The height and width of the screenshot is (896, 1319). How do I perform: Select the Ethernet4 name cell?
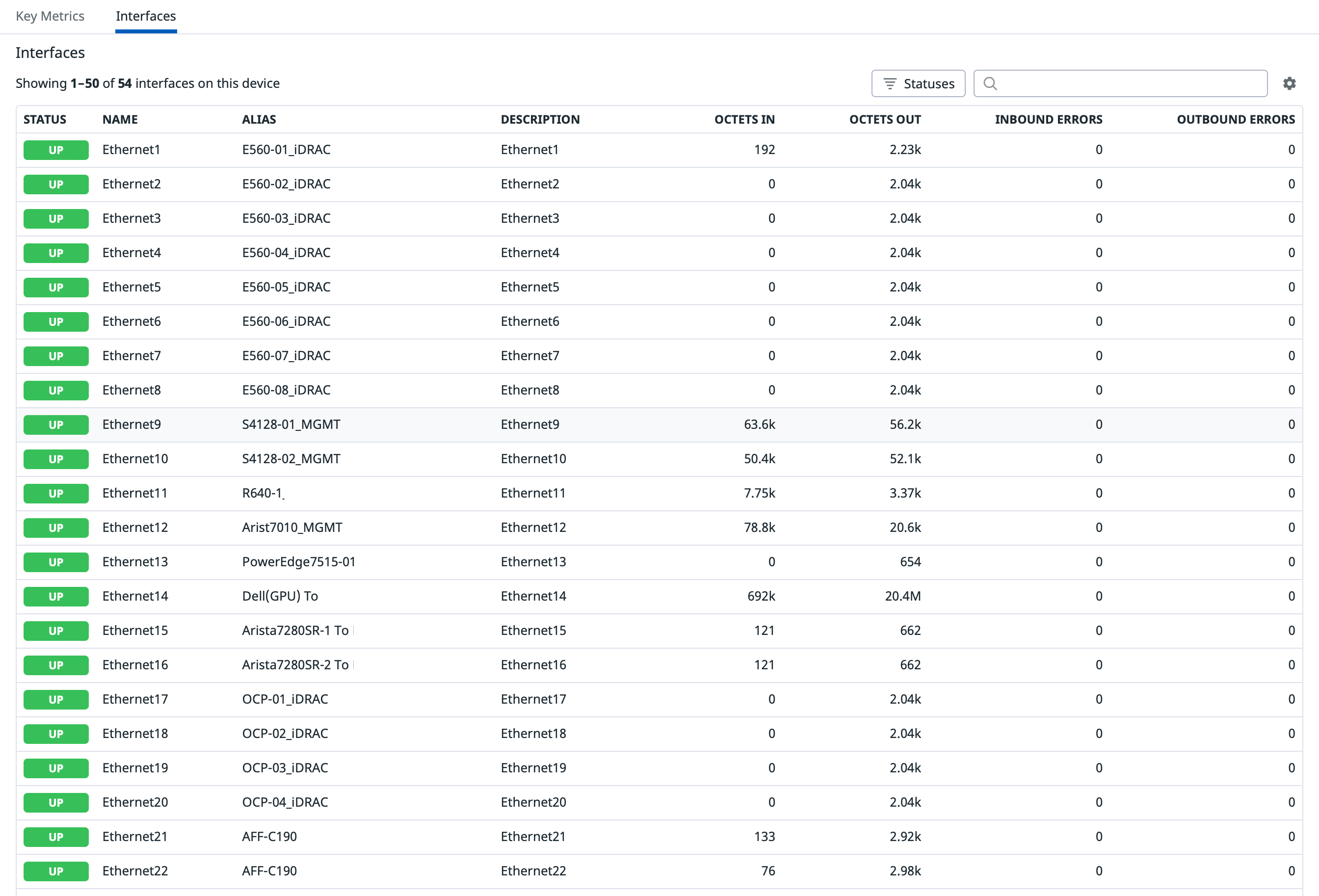point(132,253)
